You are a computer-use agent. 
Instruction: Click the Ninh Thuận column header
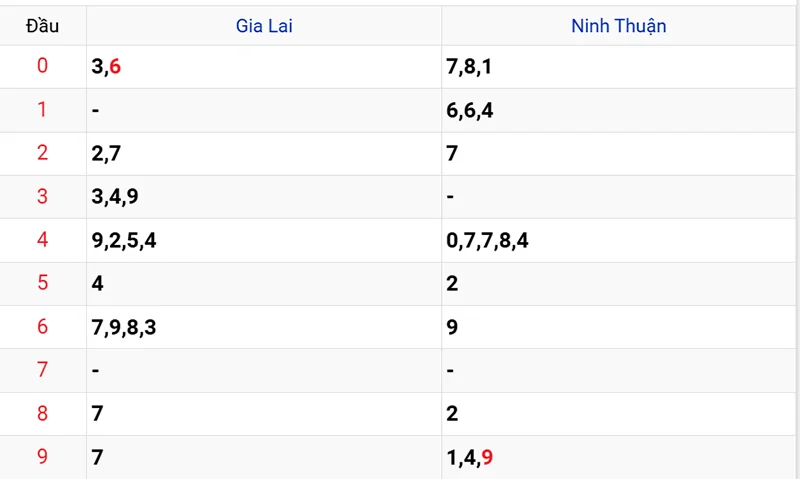tap(618, 26)
